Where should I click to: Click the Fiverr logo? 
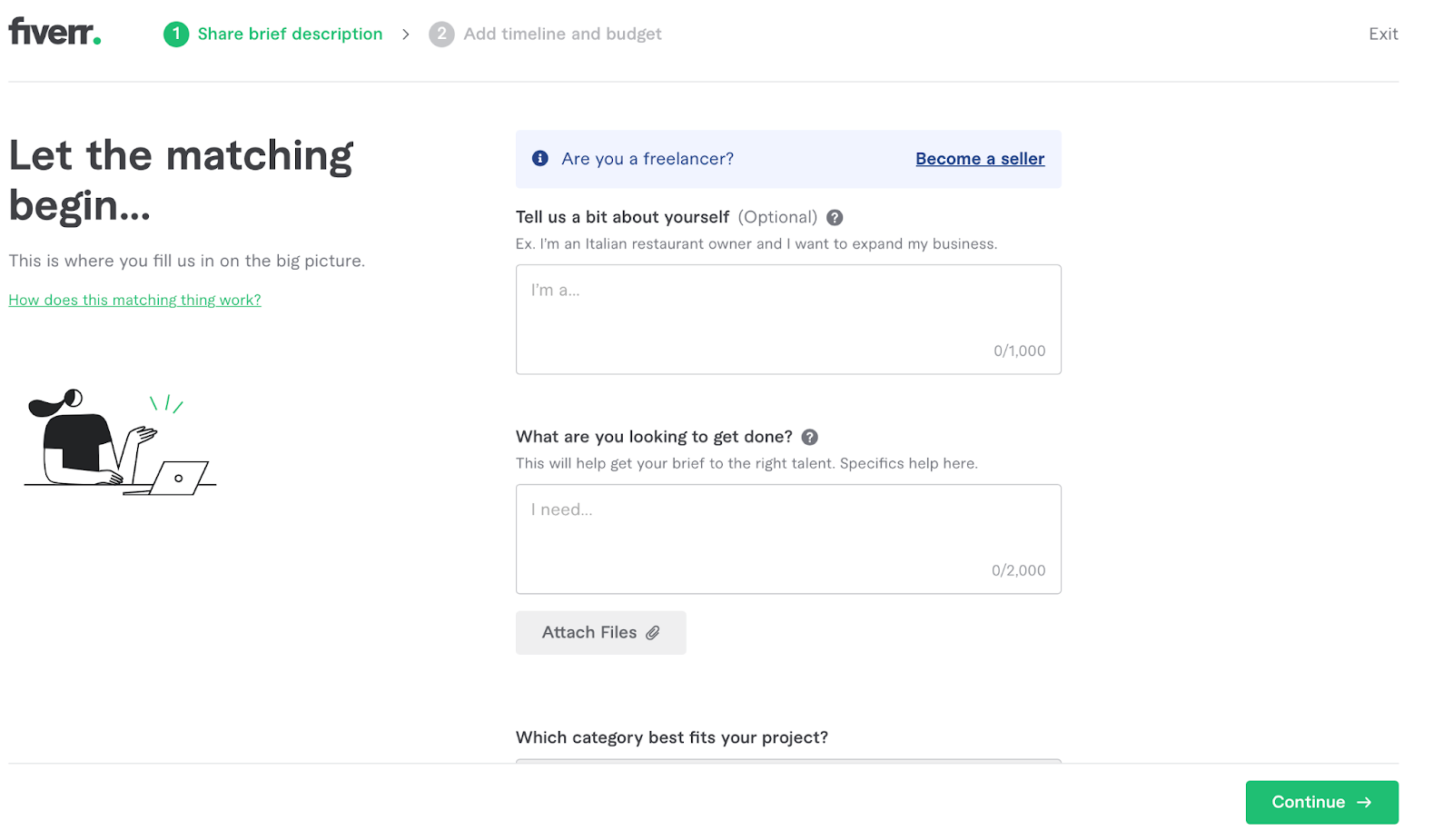54,33
